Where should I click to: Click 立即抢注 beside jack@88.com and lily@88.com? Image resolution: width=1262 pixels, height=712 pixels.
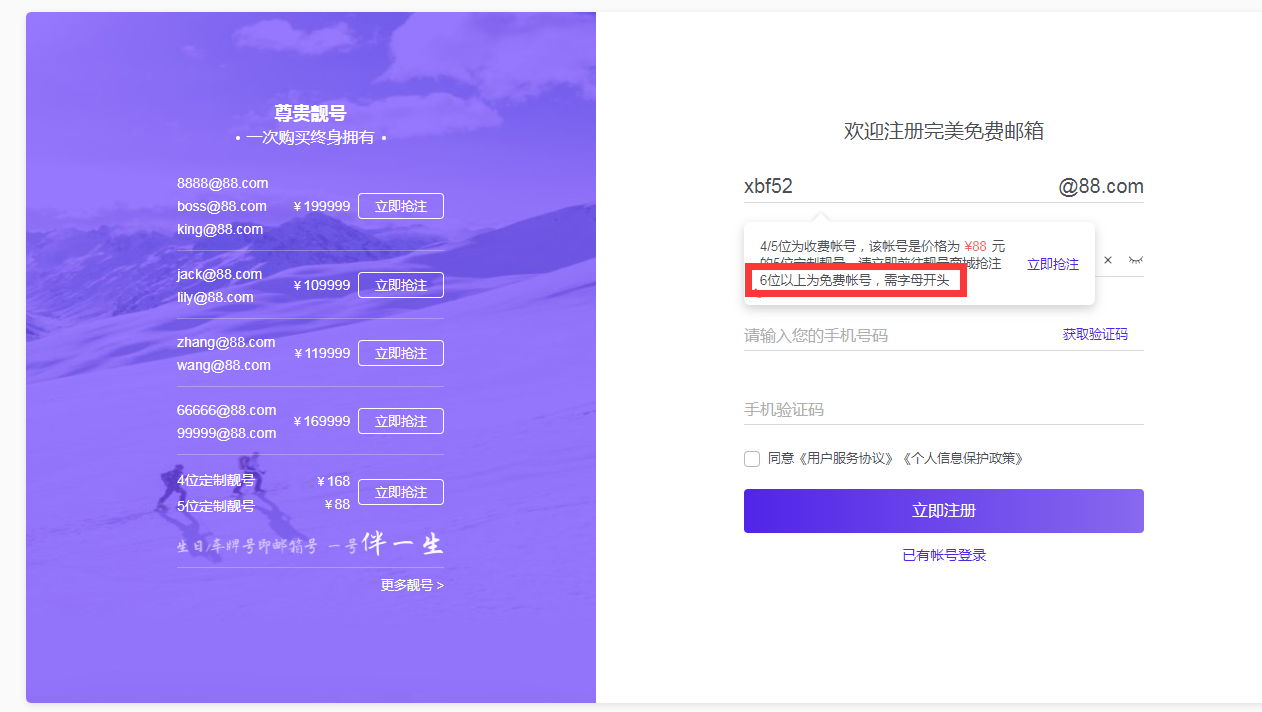(400, 285)
